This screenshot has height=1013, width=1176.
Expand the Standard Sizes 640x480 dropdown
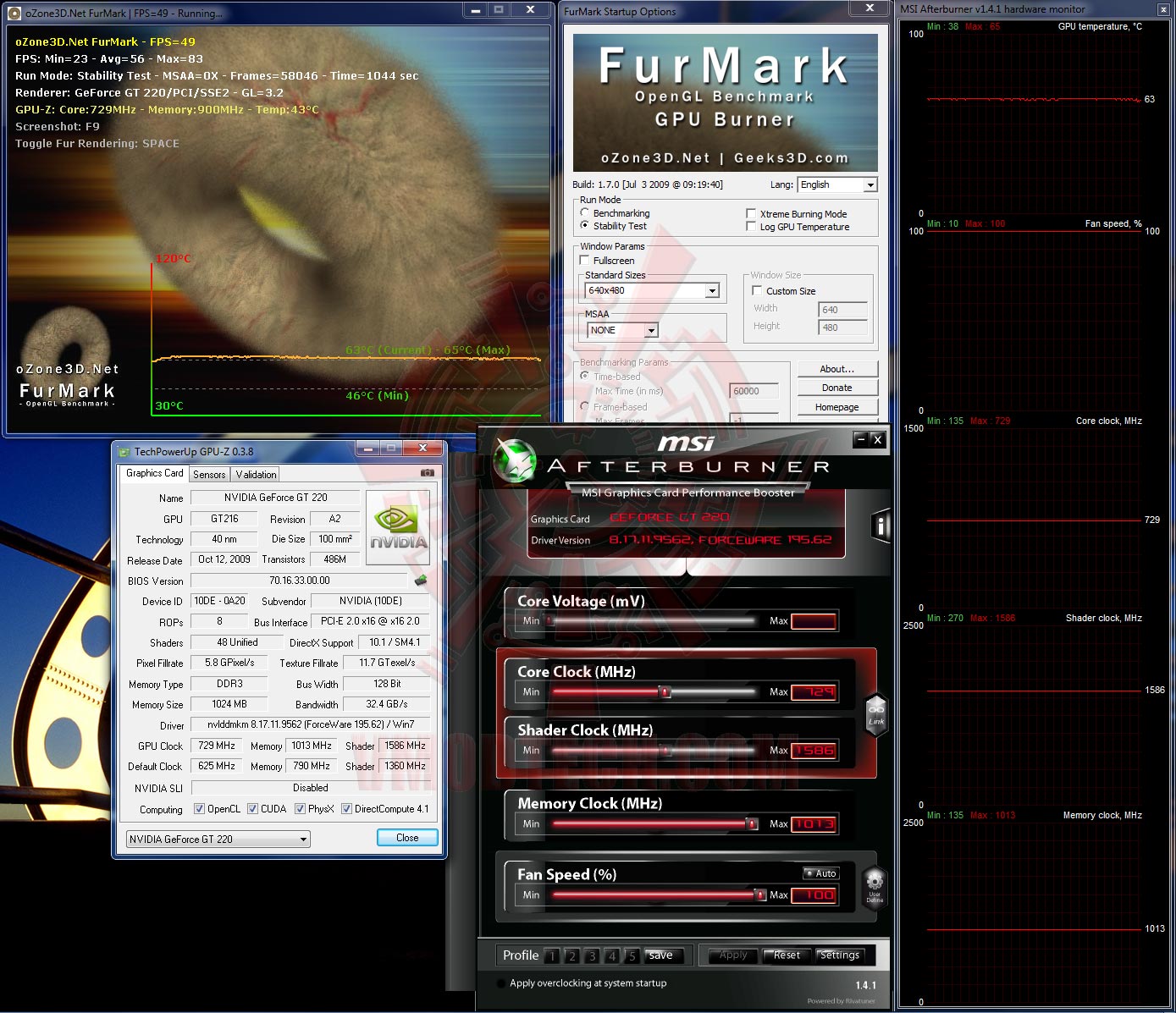click(x=653, y=290)
